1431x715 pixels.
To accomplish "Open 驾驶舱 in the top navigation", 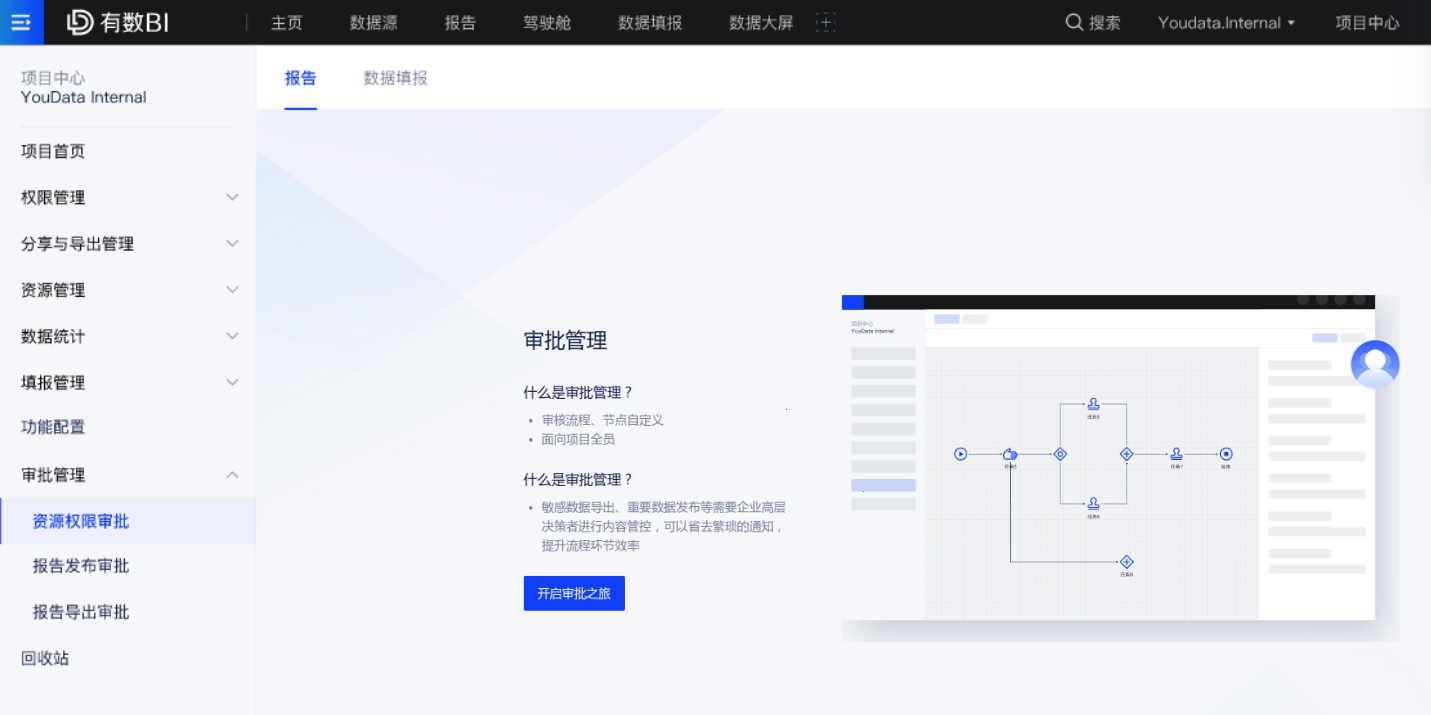I will click(x=547, y=23).
